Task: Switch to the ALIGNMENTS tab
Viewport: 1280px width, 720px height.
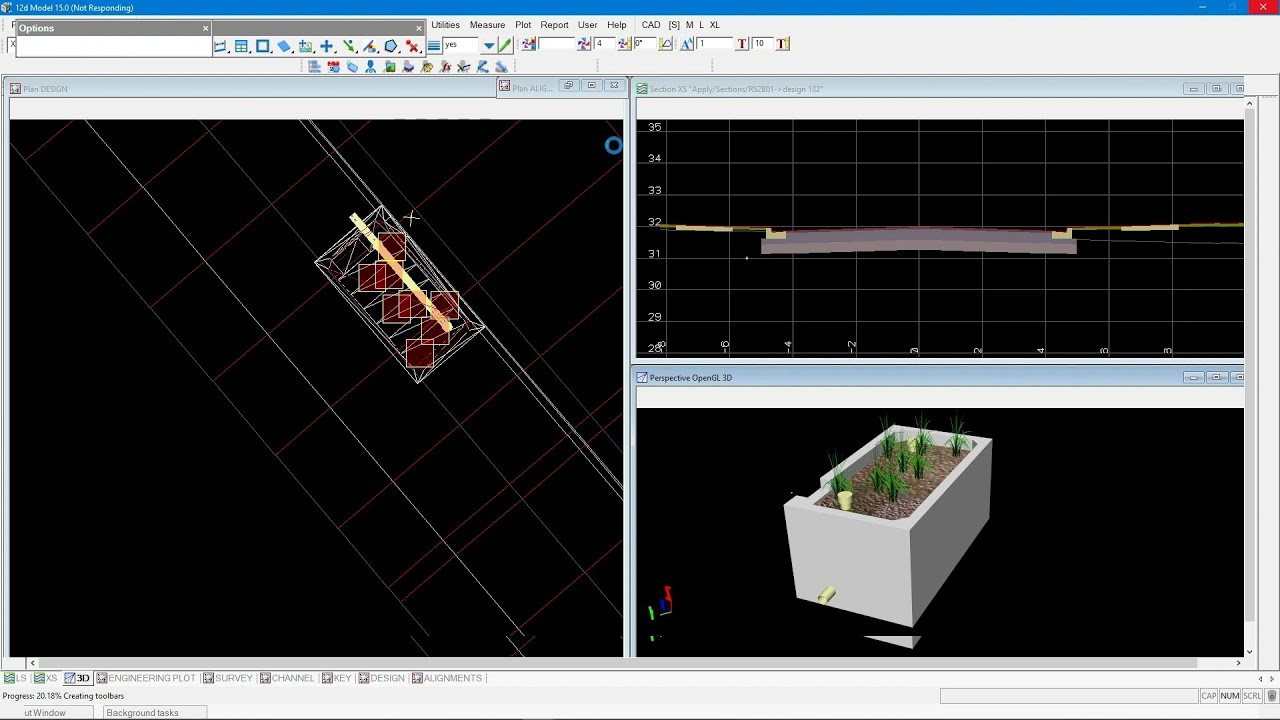Action: coord(446,678)
